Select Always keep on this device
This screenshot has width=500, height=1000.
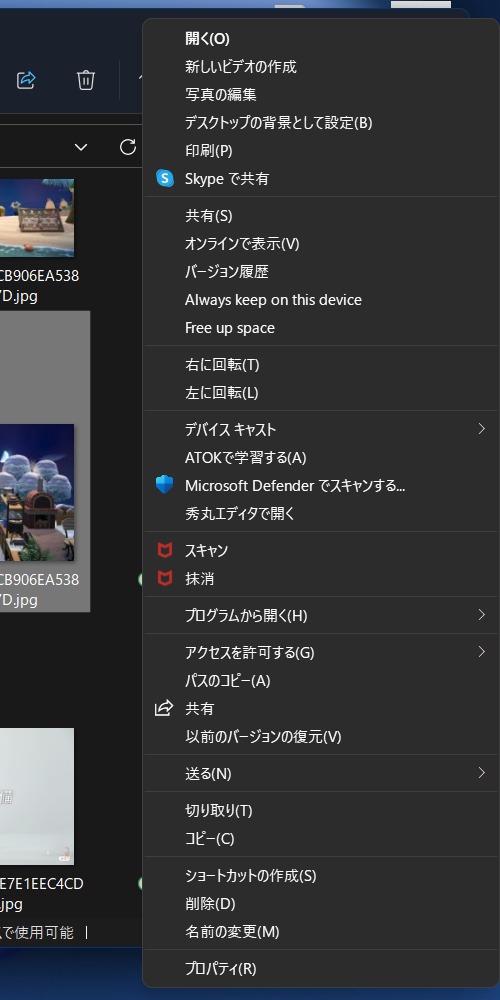[321, 300]
